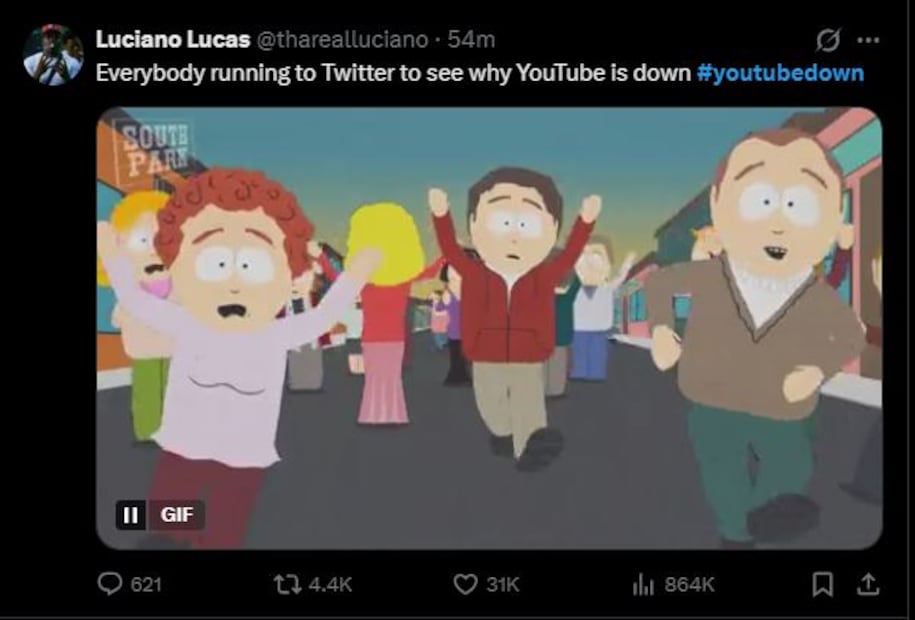Click the South Park logo watermark

point(152,148)
